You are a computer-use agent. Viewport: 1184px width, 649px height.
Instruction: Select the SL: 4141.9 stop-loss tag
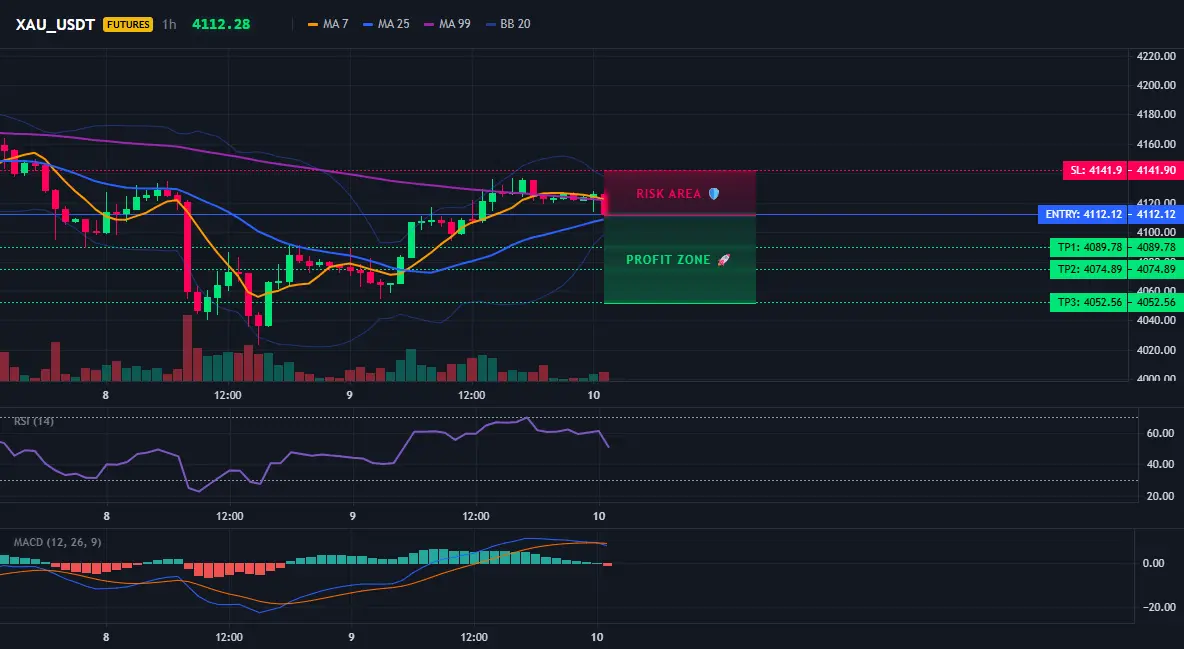(x=1095, y=171)
